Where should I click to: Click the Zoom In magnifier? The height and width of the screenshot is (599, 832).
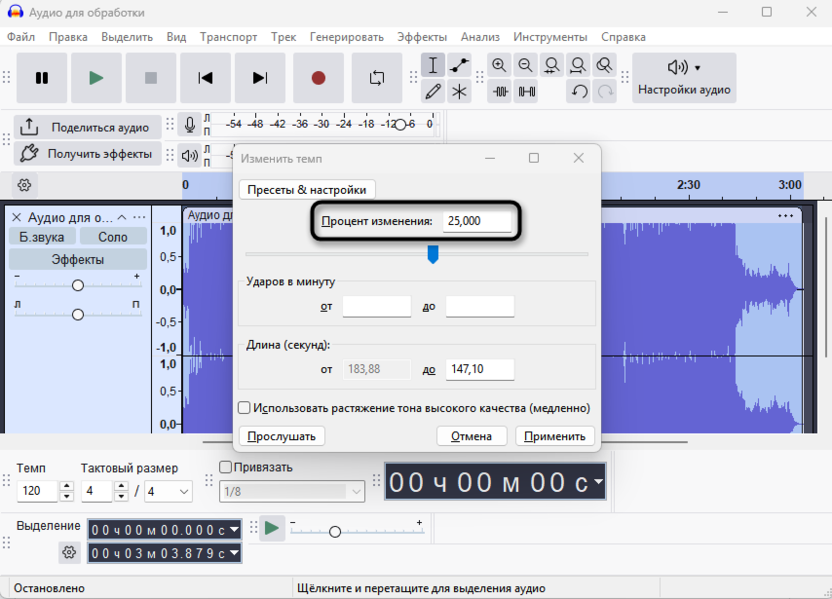click(x=499, y=66)
